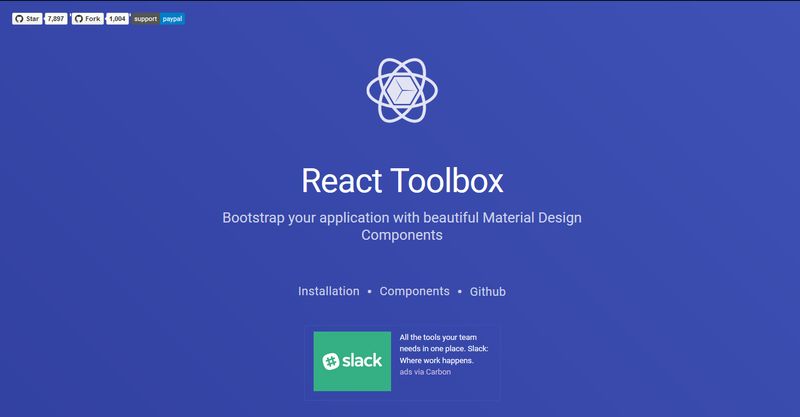The height and width of the screenshot is (417, 800).
Task: Click the React Toolbox heading
Action: tap(402, 181)
